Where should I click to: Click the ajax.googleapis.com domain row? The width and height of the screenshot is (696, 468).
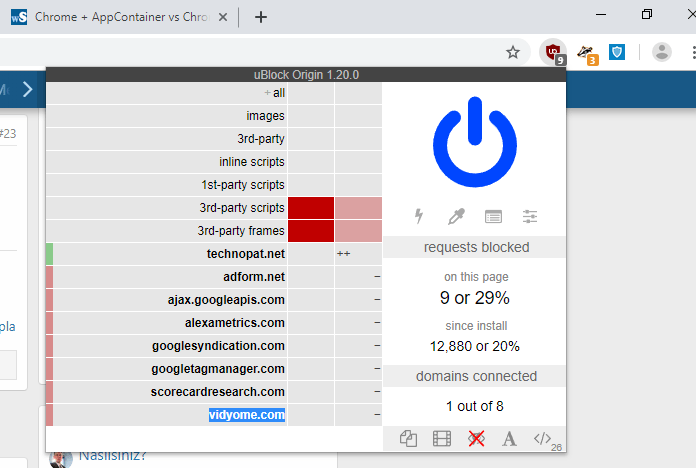167,300
